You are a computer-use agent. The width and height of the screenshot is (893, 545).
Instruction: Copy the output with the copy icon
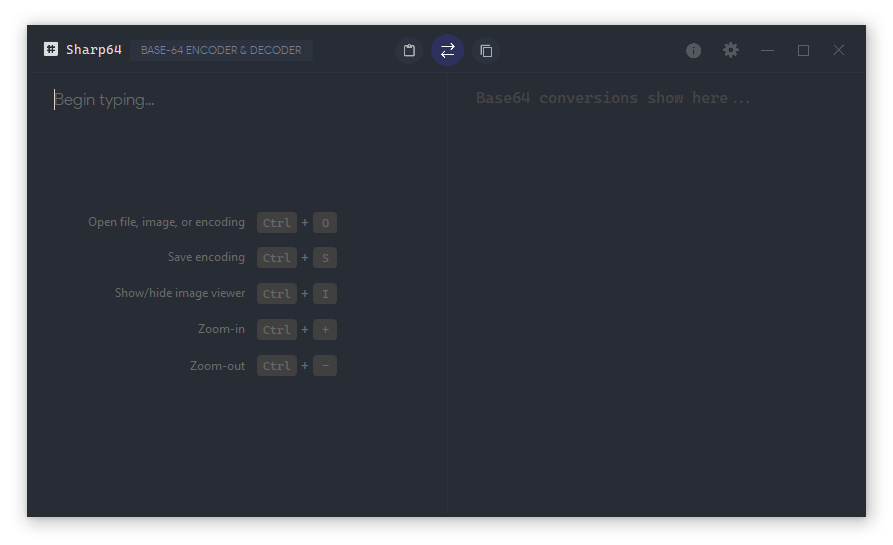coord(486,51)
